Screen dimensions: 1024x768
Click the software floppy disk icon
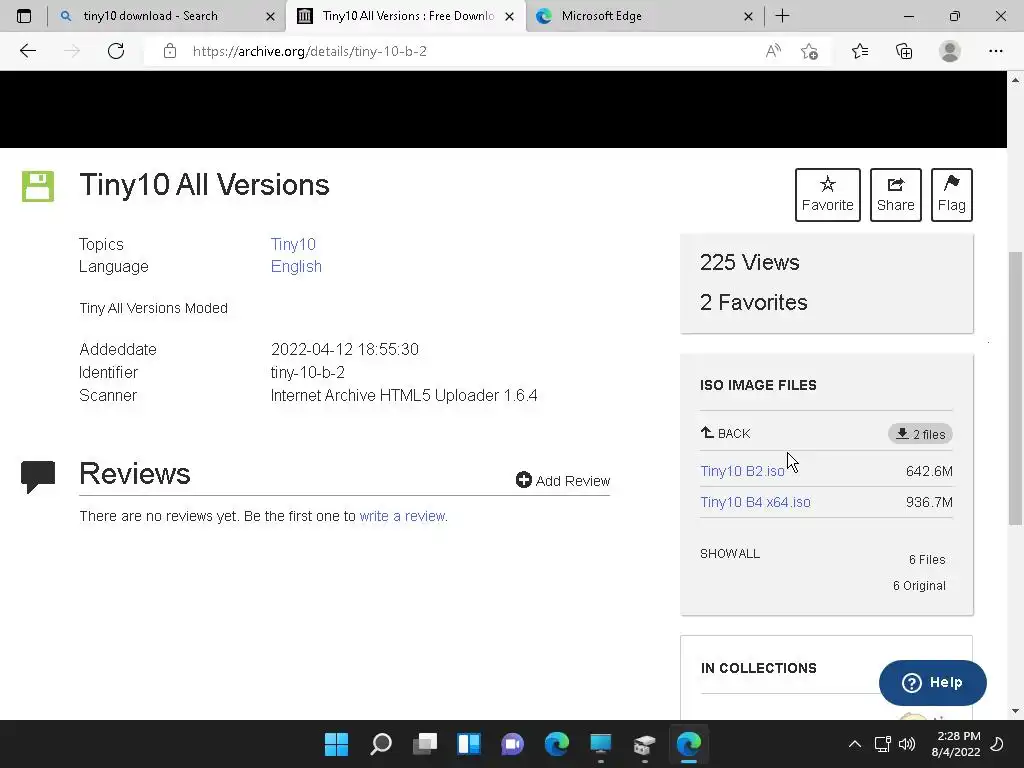click(x=38, y=186)
